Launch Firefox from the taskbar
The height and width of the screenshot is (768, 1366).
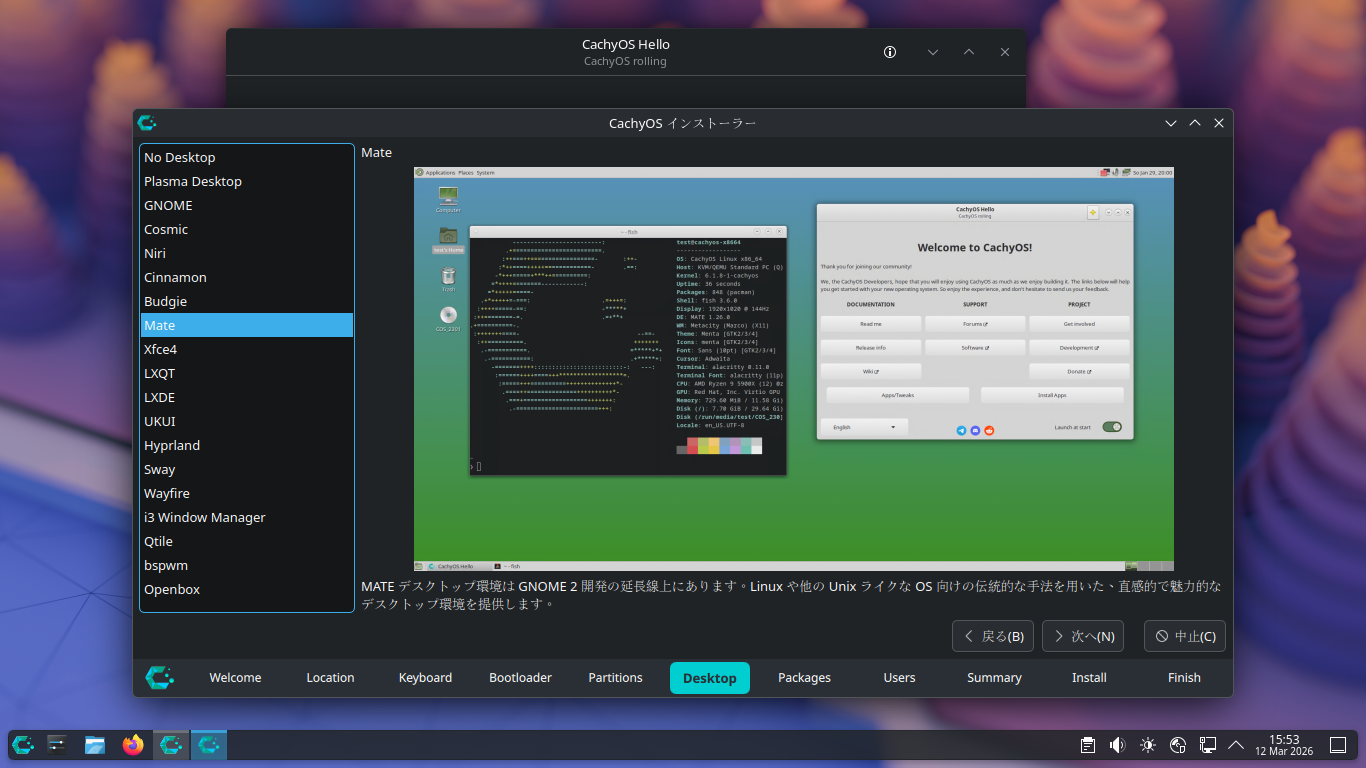click(x=133, y=745)
